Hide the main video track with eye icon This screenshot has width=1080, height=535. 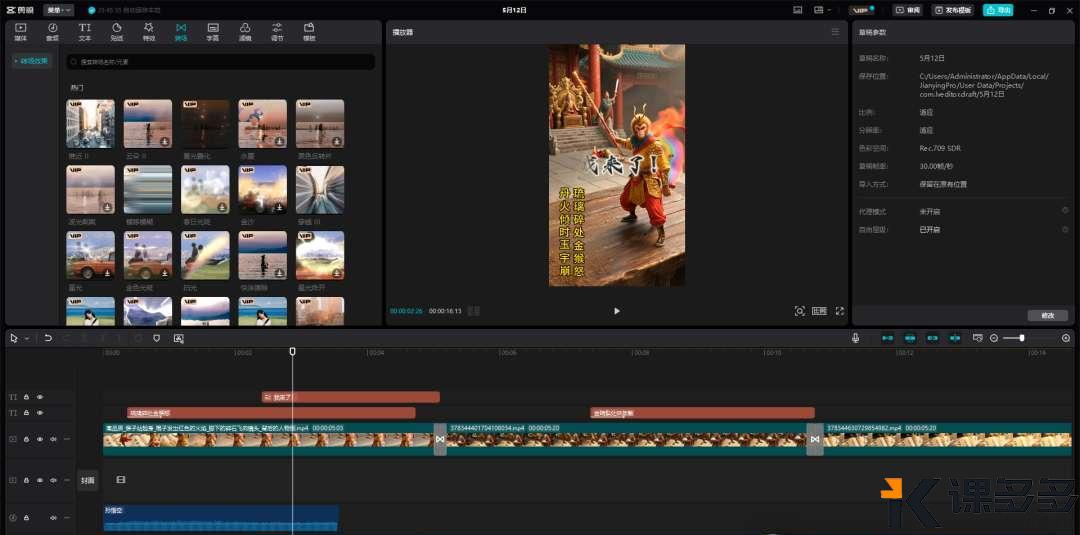pyautogui.click(x=40, y=439)
